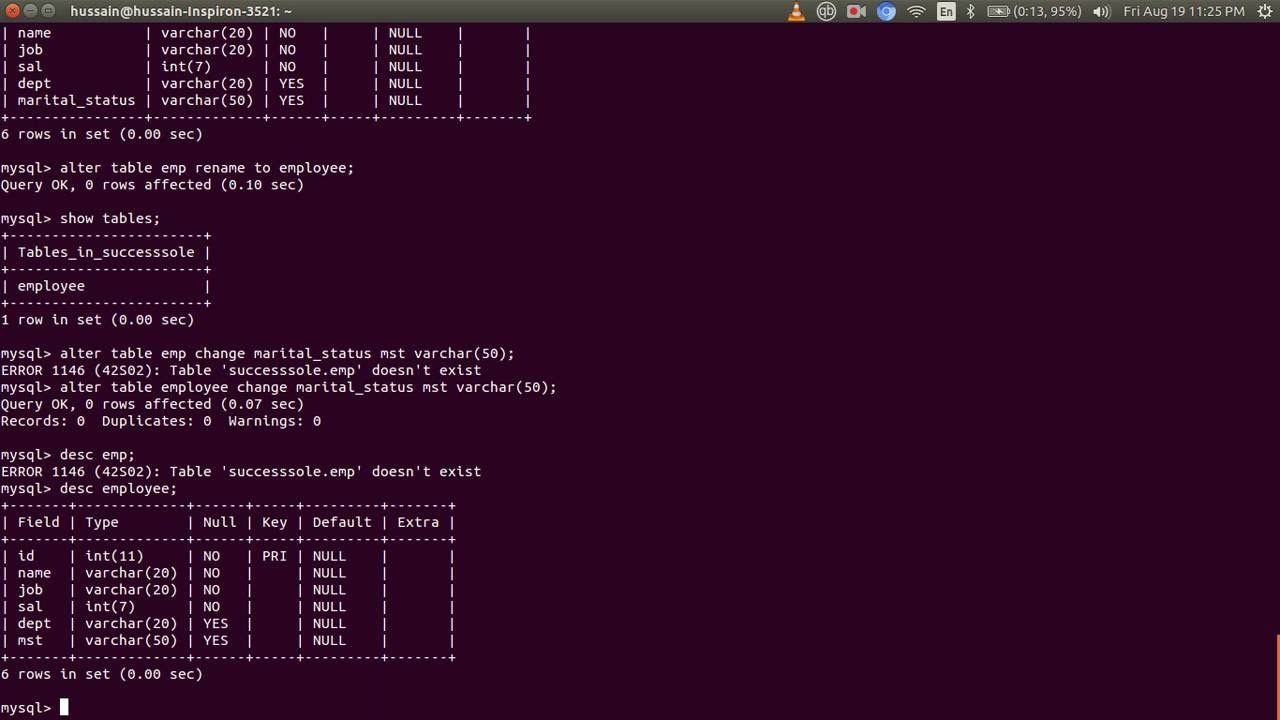This screenshot has height=720, width=1280.
Task: Click the 'alter table emp rename to employee;' command
Action: coord(207,168)
